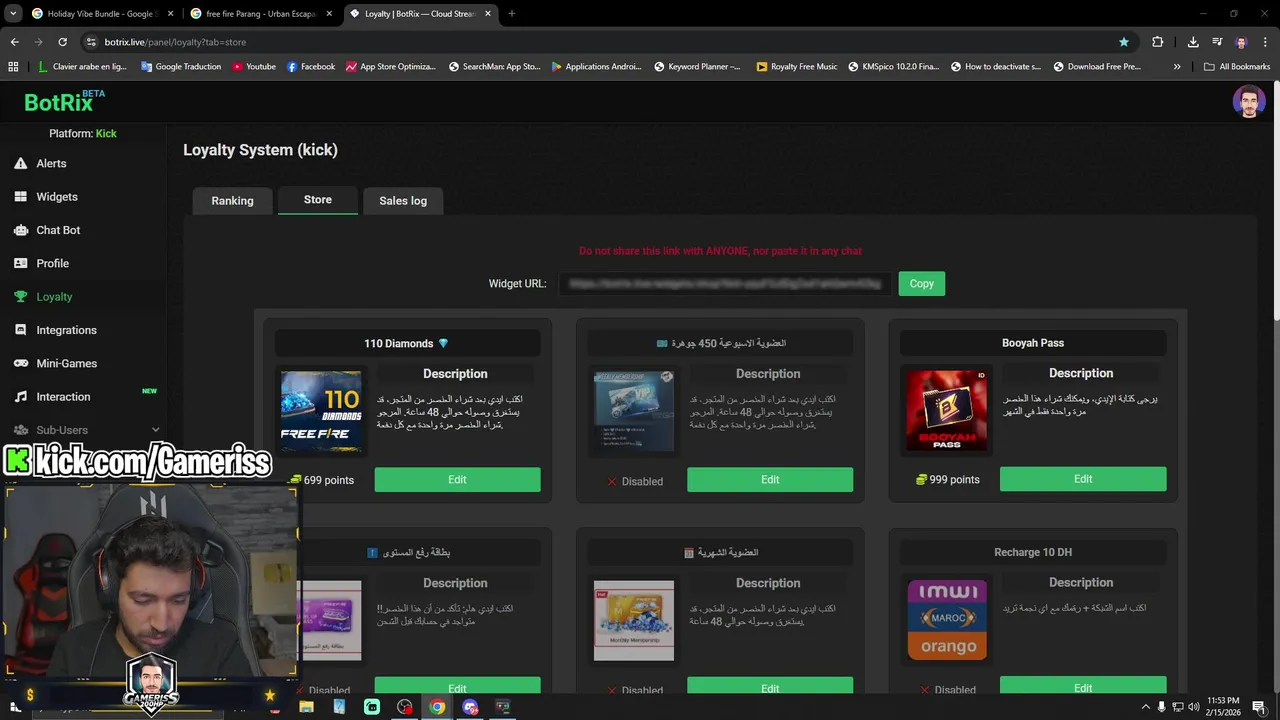Open the Alerts section in sidebar

(51, 163)
